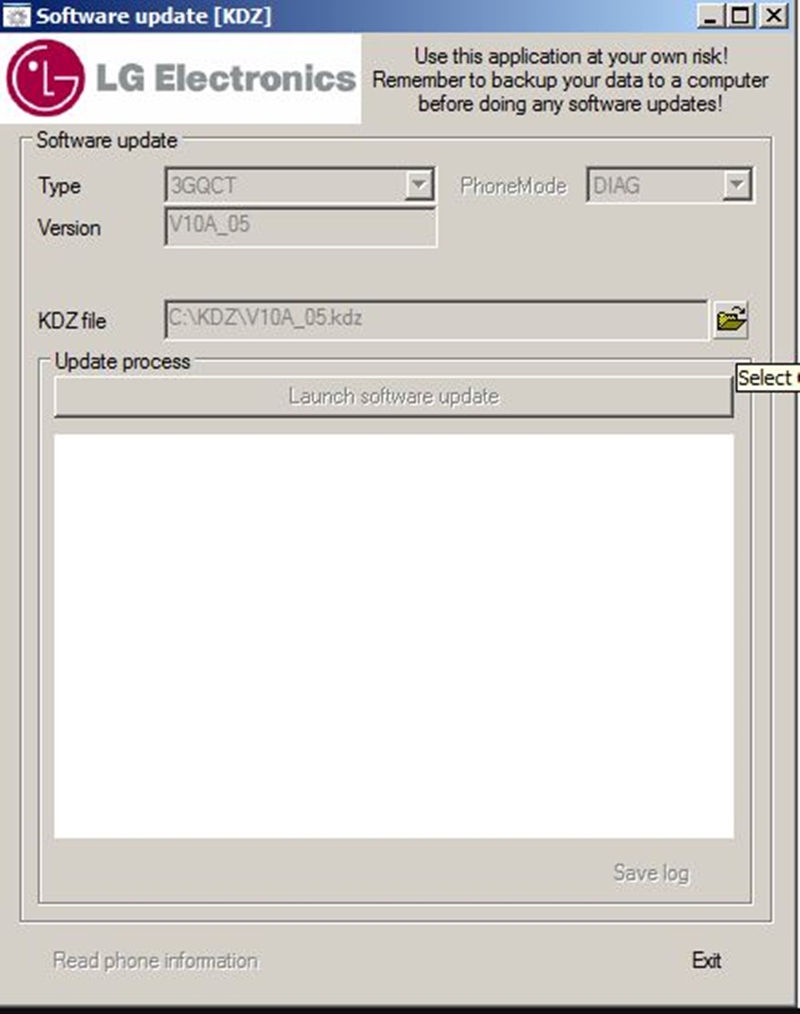This screenshot has width=800, height=1014.
Task: Select the DIAG PhoneMode combo box
Action: tap(669, 185)
